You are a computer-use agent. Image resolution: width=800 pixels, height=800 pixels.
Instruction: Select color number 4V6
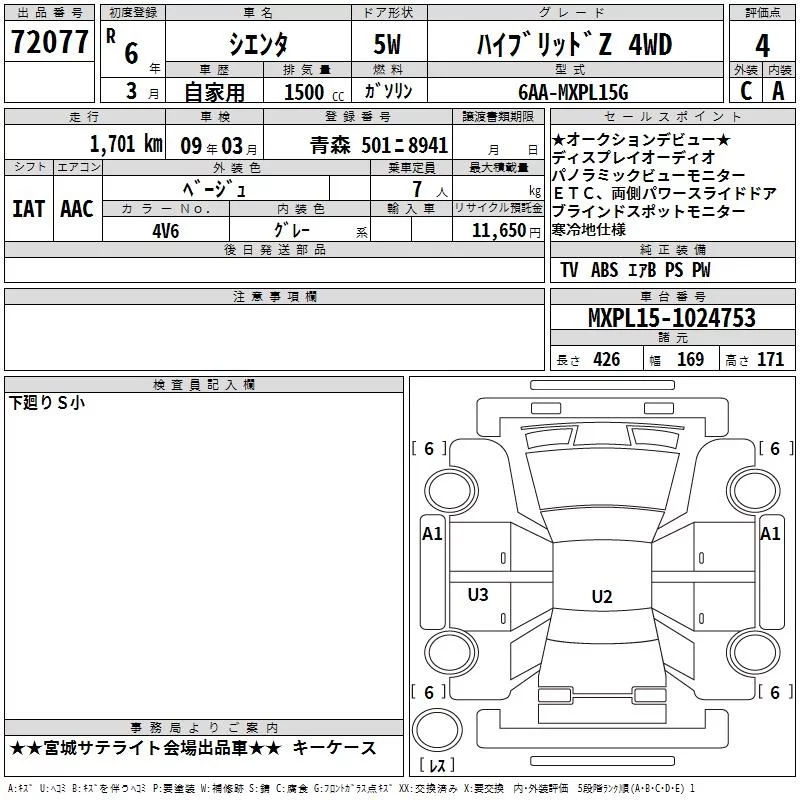pyautogui.click(x=166, y=231)
